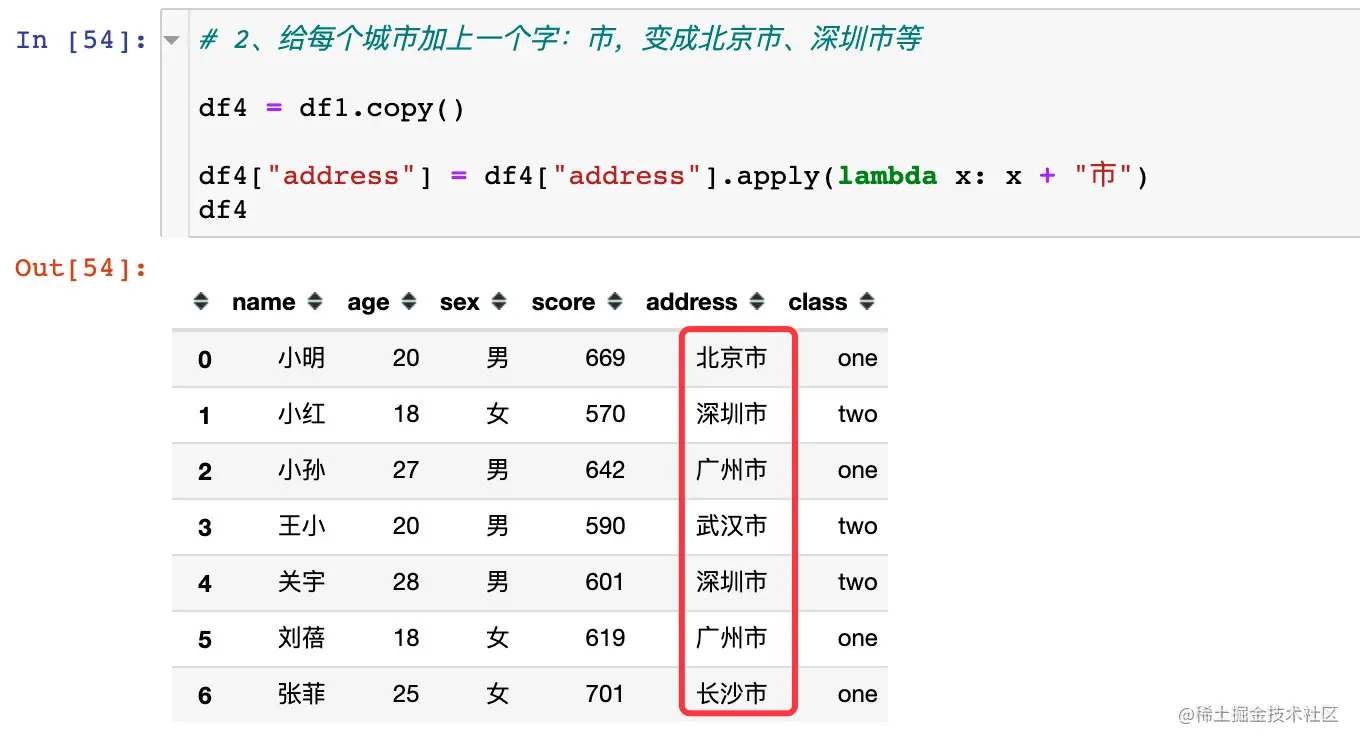The width and height of the screenshot is (1360, 746).
Task: Select the cell containing 王小
Action: pyautogui.click(x=301, y=526)
